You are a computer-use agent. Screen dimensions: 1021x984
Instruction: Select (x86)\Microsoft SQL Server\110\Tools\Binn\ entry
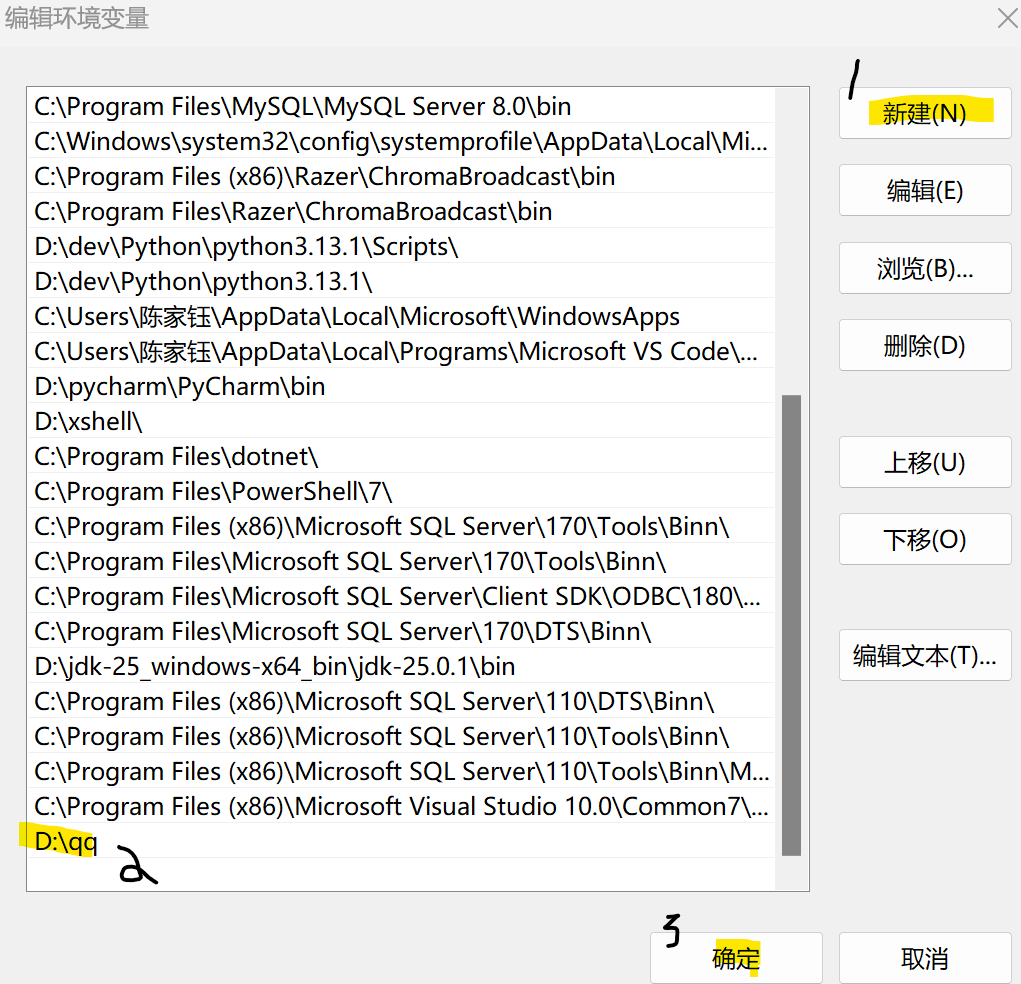coord(400,737)
